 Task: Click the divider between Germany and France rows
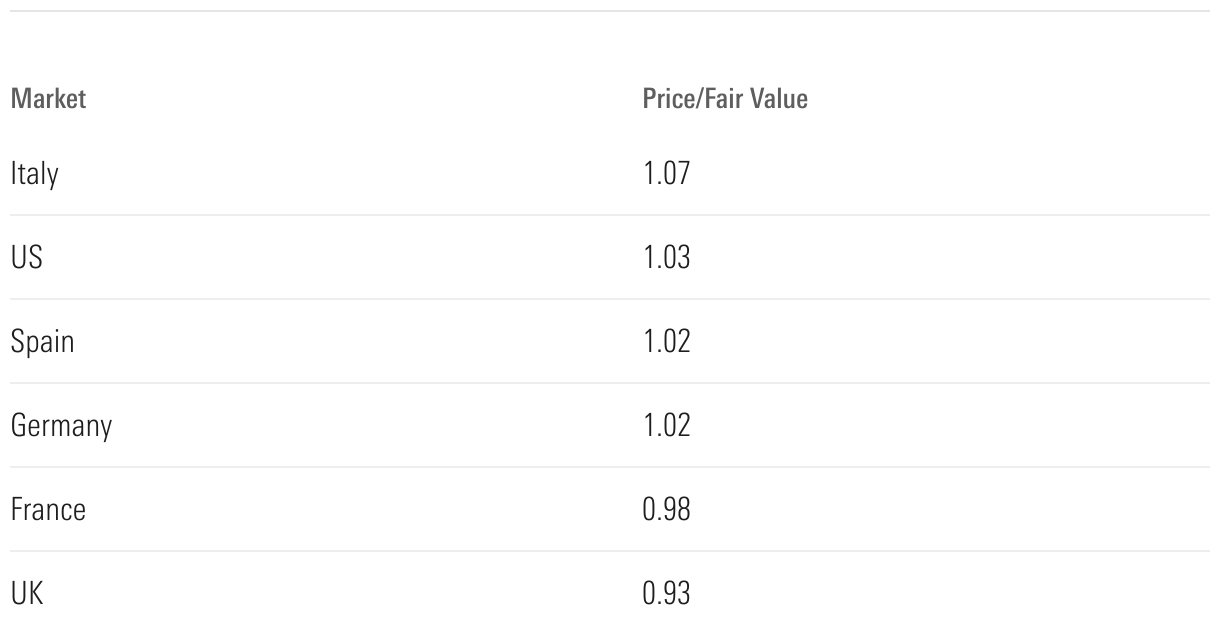pyautogui.click(x=610, y=467)
